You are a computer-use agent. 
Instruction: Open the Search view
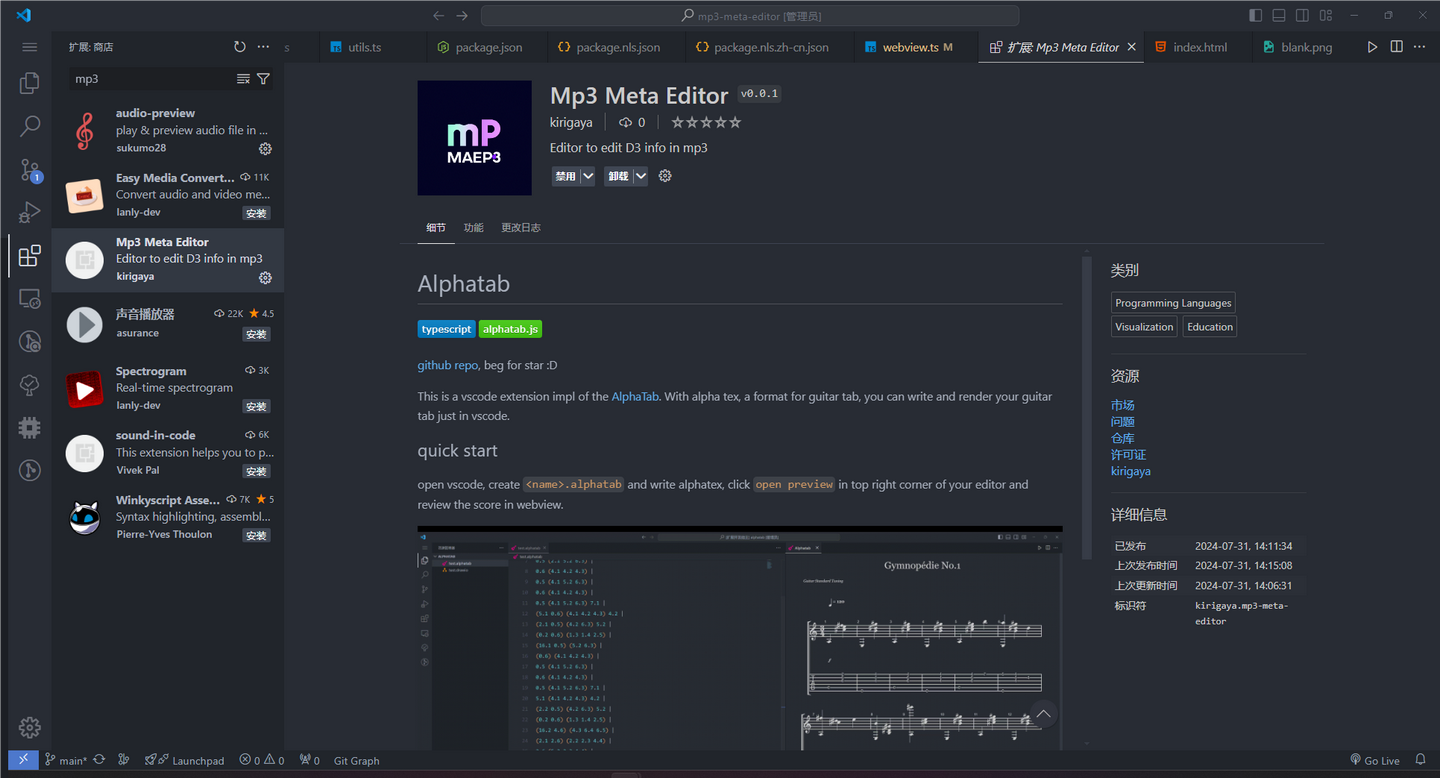point(29,126)
